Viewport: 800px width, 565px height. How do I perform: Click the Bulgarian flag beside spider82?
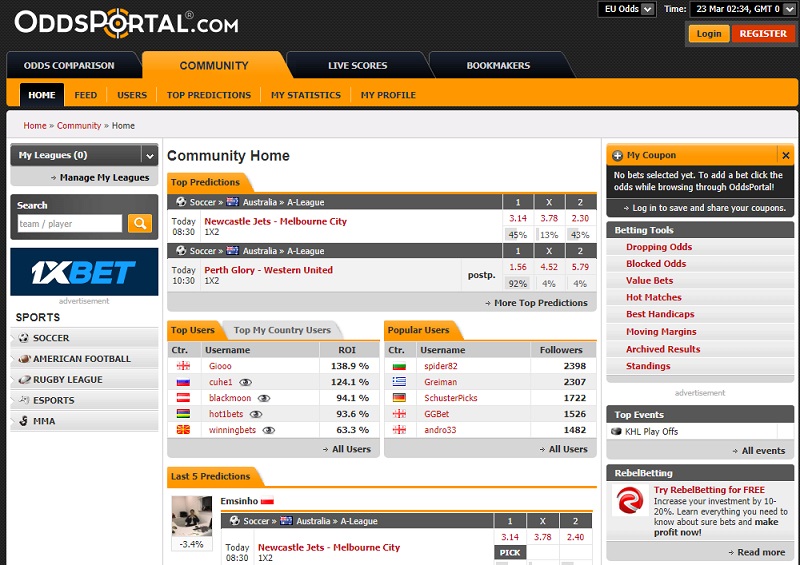399,366
